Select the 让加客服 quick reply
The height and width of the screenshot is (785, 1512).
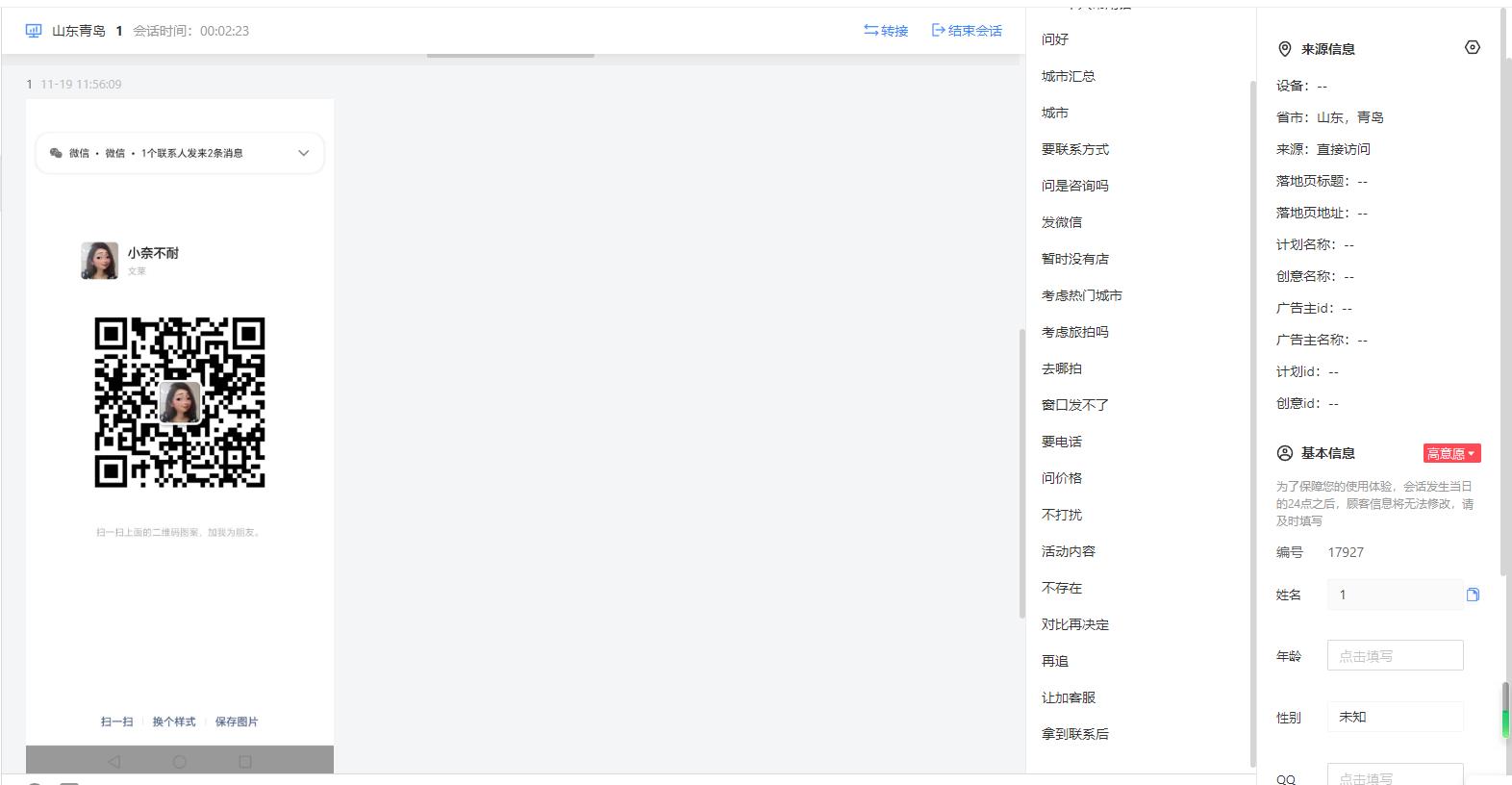pos(1069,697)
